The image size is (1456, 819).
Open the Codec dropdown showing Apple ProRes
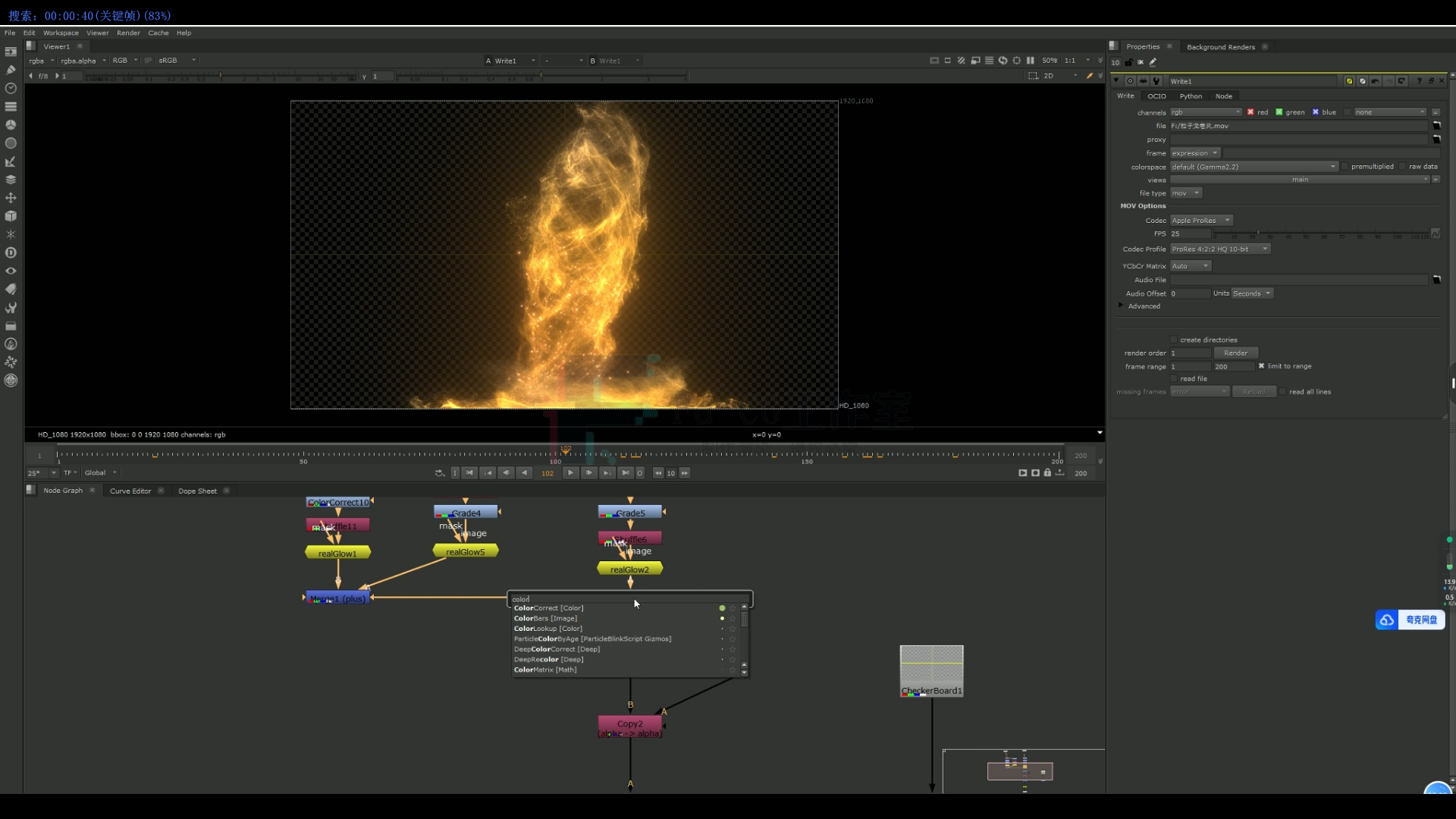pyautogui.click(x=1201, y=220)
